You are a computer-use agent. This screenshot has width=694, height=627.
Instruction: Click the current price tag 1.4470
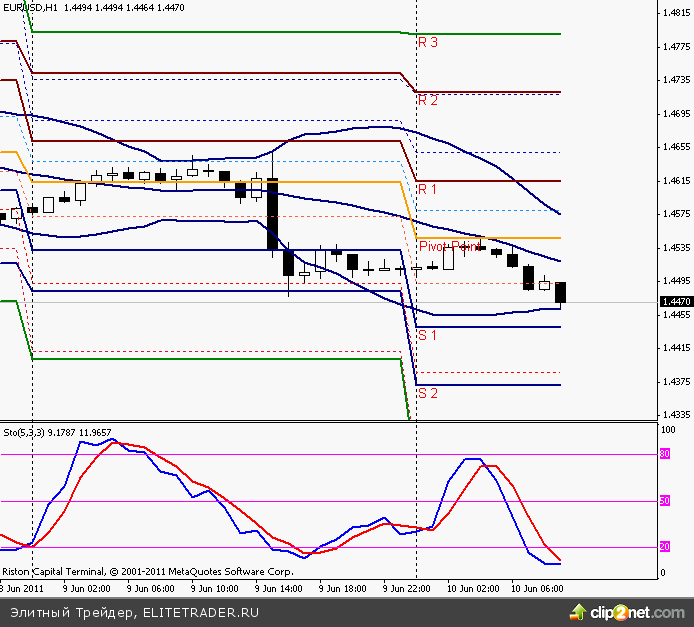tap(676, 301)
